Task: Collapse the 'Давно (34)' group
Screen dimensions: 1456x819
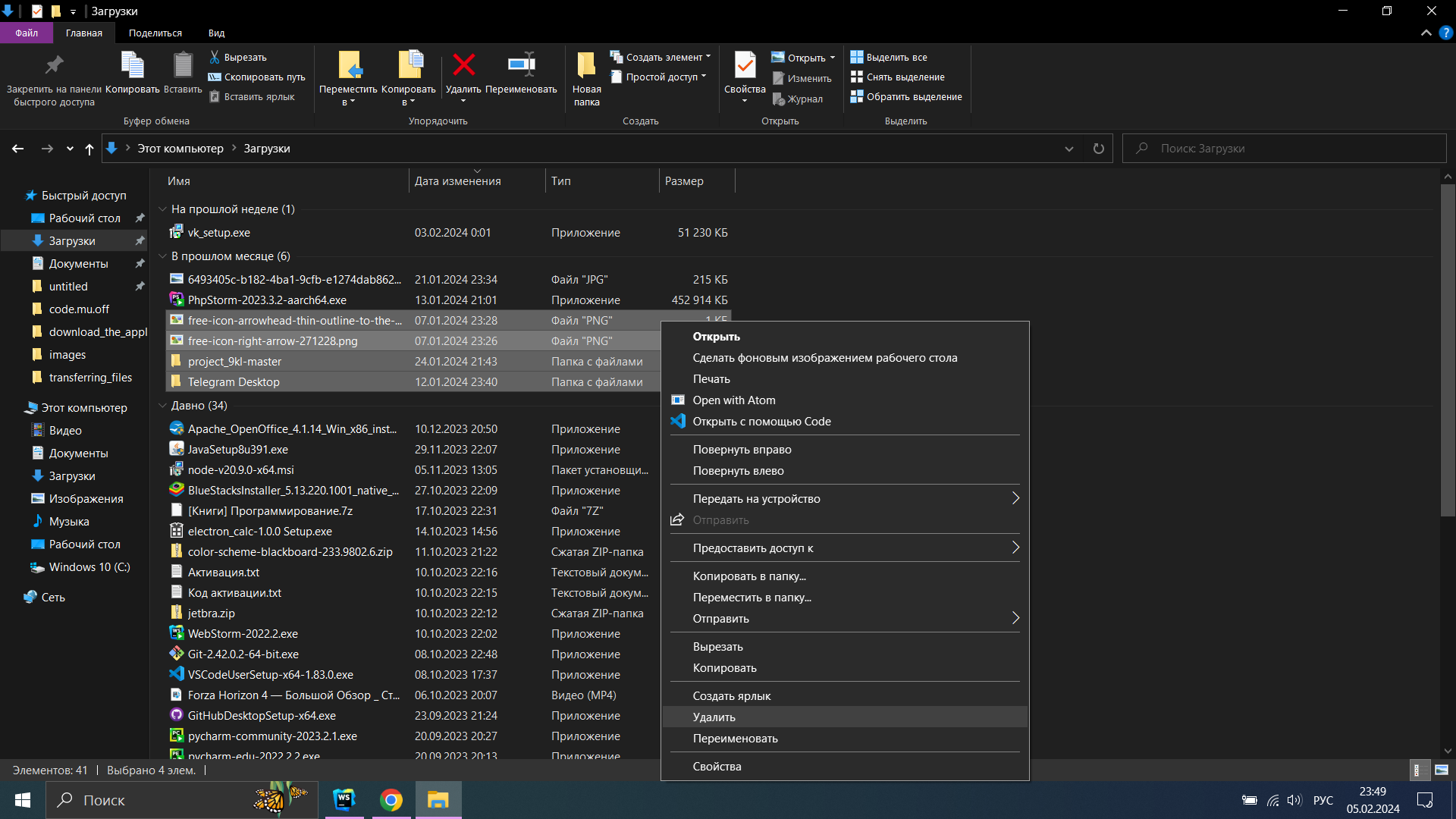Action: (x=162, y=406)
